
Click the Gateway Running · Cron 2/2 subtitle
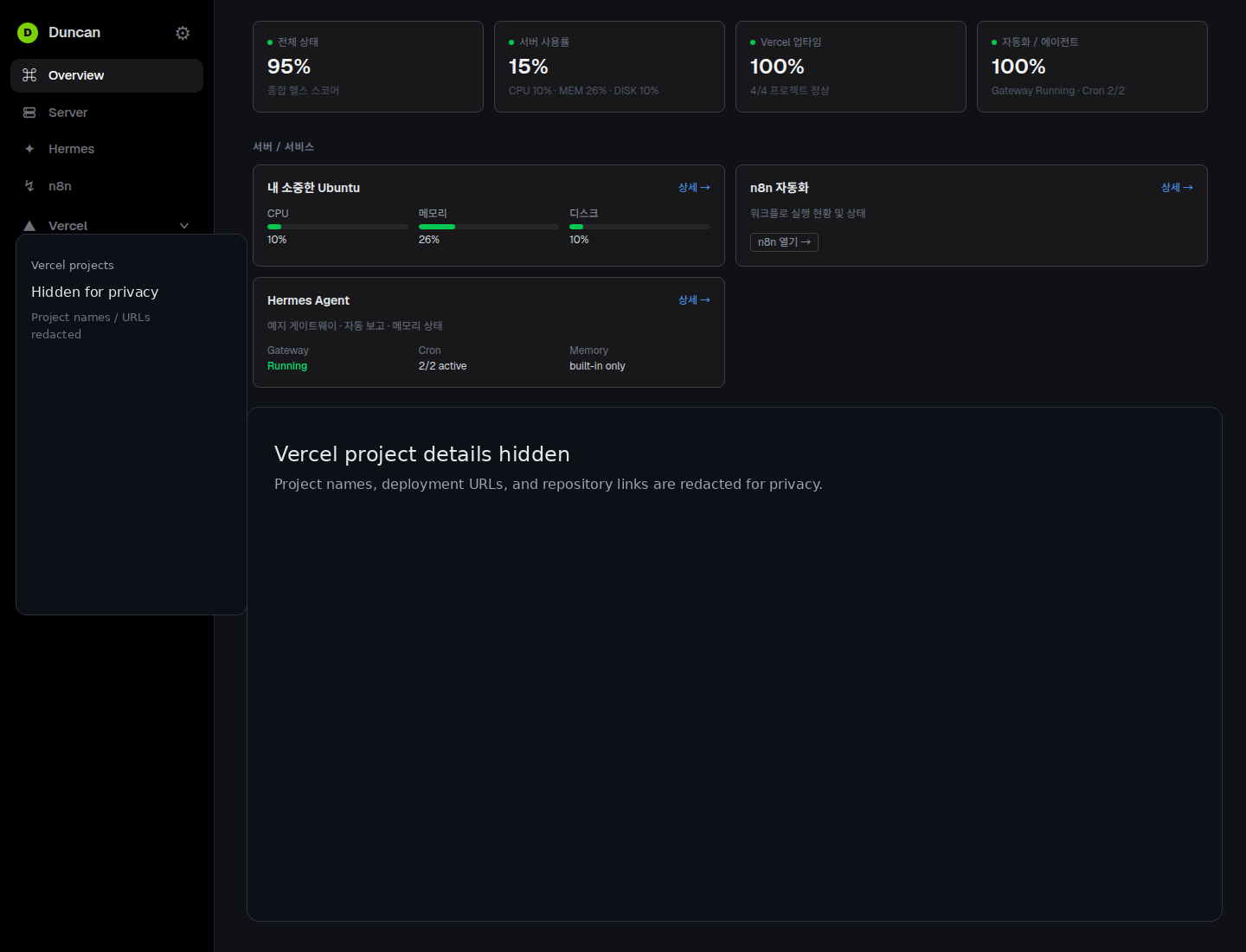[1058, 91]
